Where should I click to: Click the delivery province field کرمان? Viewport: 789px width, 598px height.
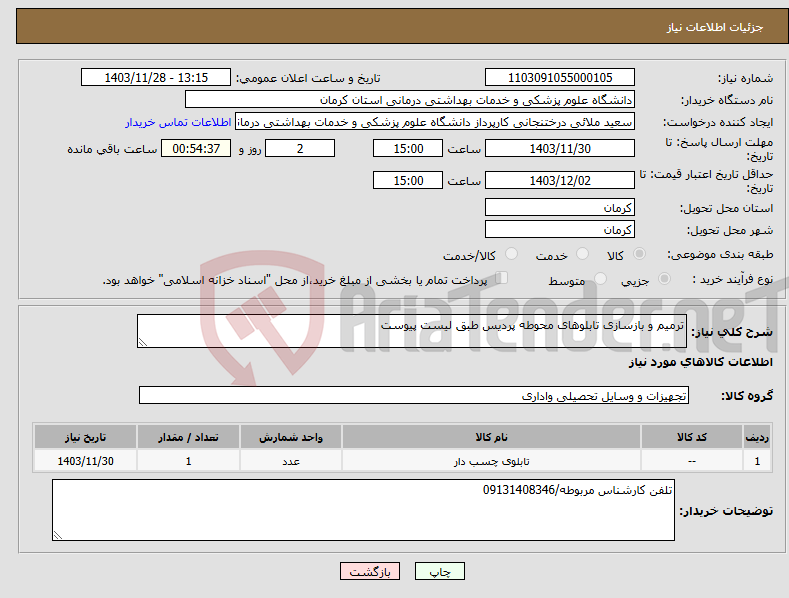[x=560, y=207]
